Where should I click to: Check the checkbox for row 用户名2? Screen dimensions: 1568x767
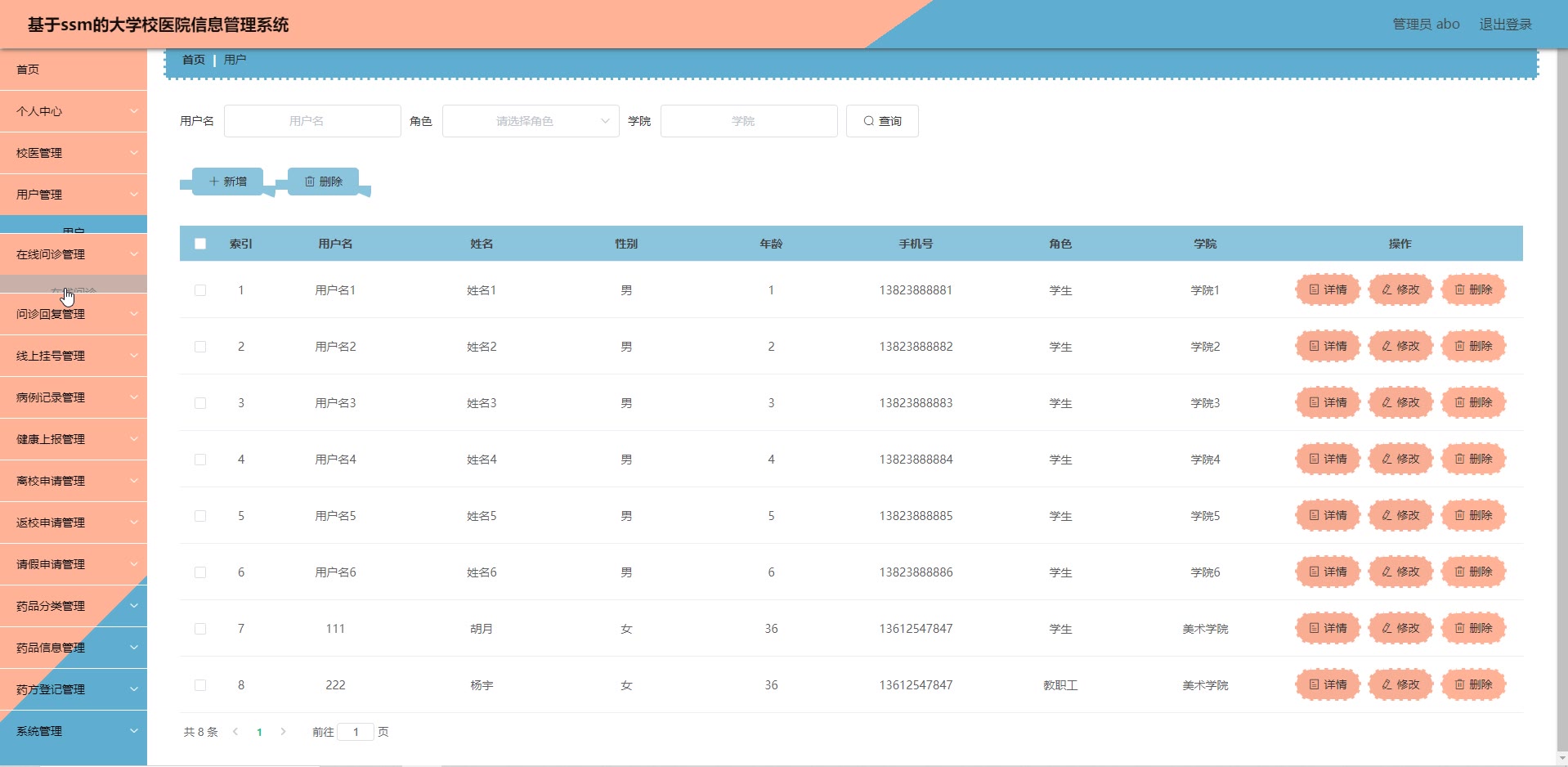tap(200, 347)
